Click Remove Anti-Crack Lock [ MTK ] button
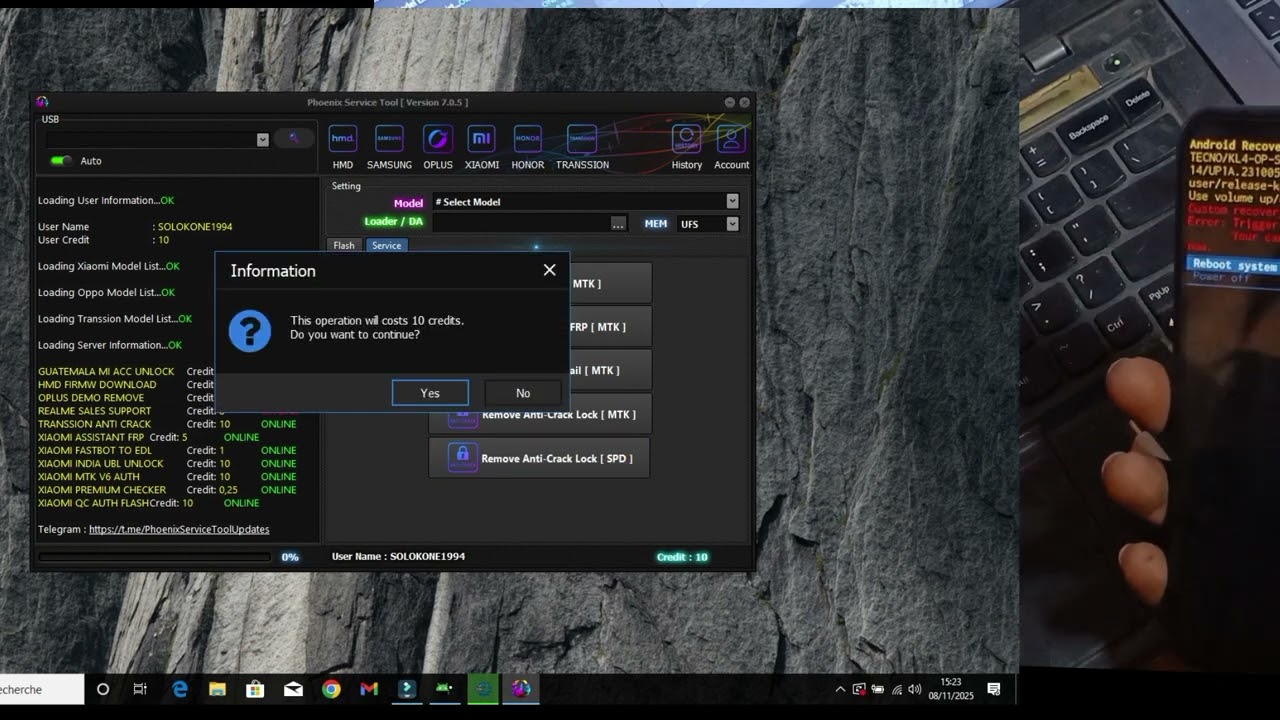The width and height of the screenshot is (1280, 720). click(540, 414)
